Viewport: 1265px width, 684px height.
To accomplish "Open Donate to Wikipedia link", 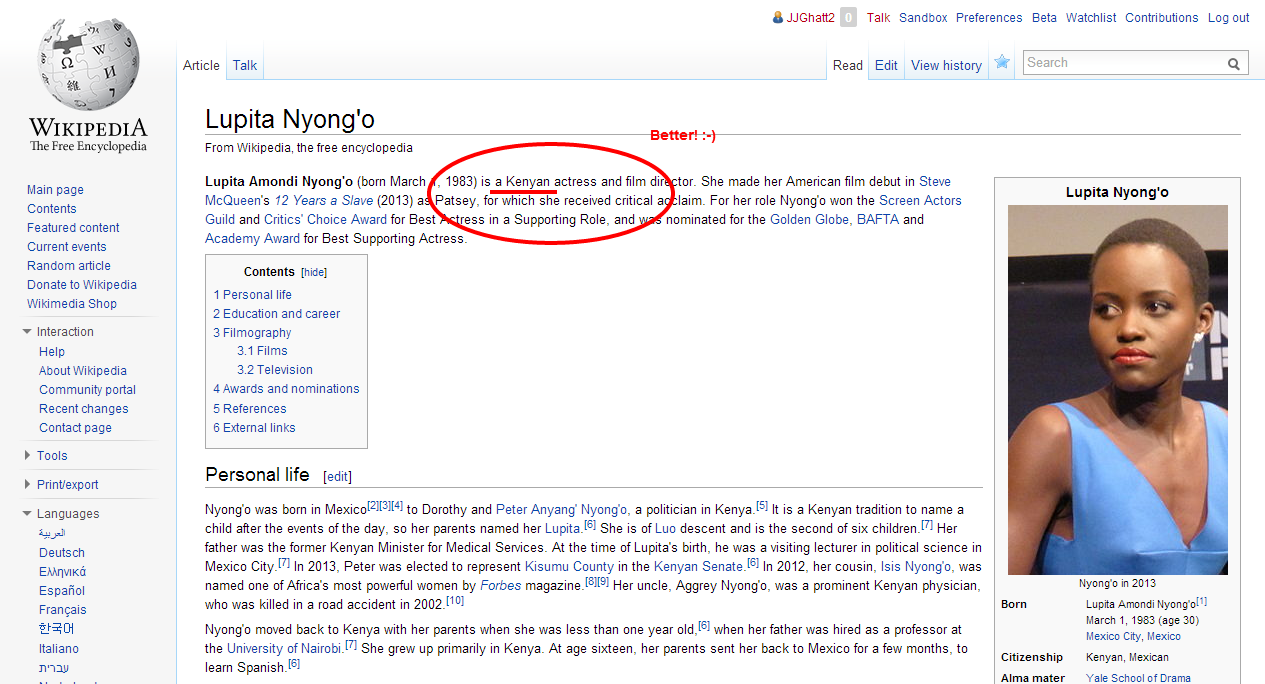I will [x=82, y=285].
